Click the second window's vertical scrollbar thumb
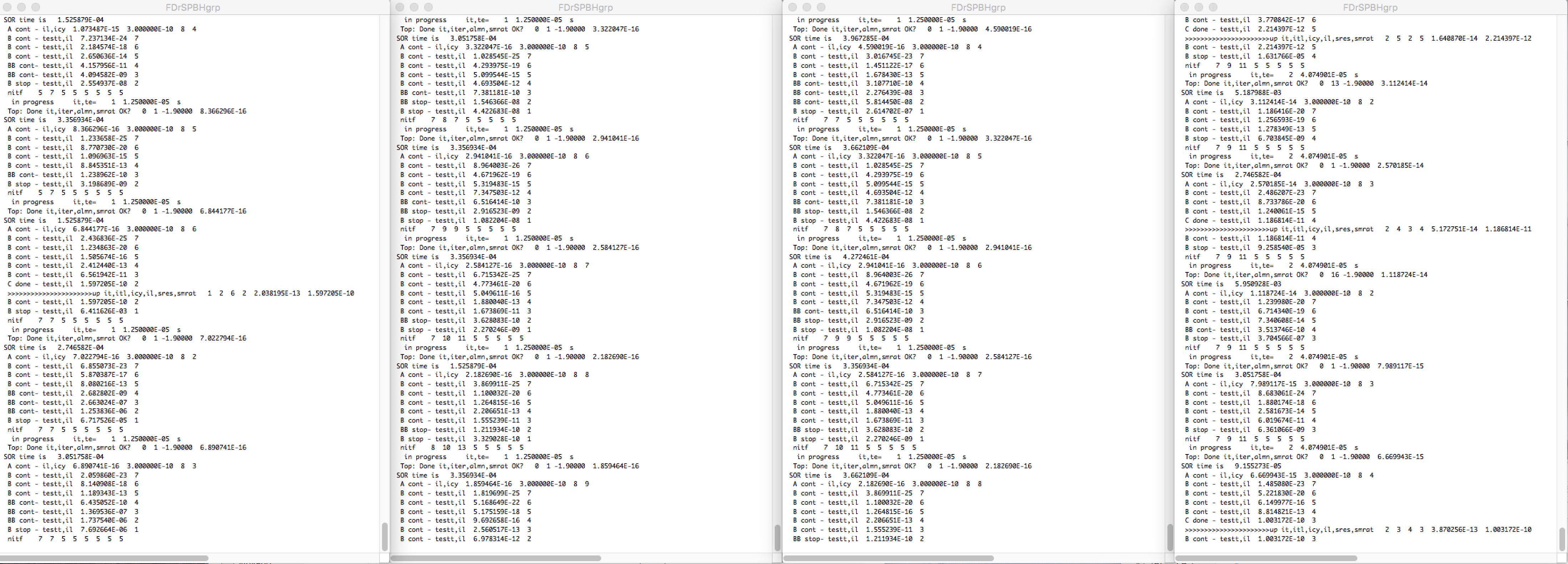 click(x=777, y=537)
